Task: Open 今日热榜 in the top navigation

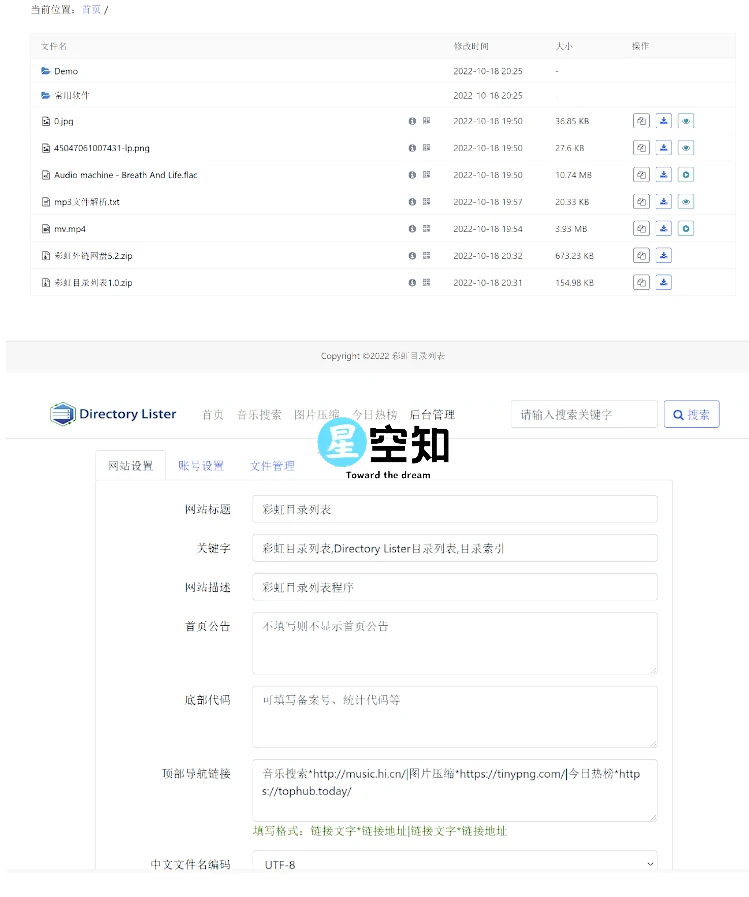Action: (374, 414)
